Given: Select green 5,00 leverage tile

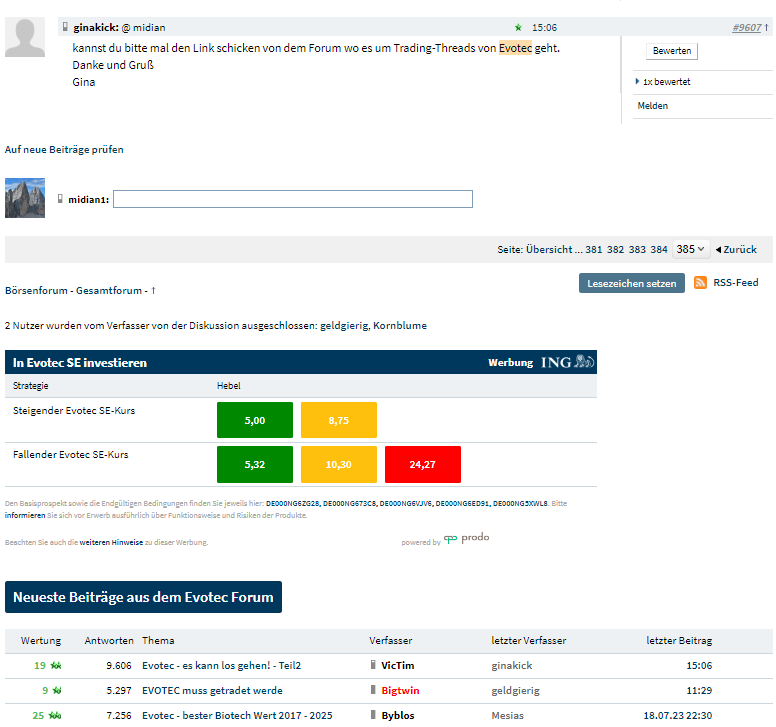Looking at the screenshot, I should [255, 420].
